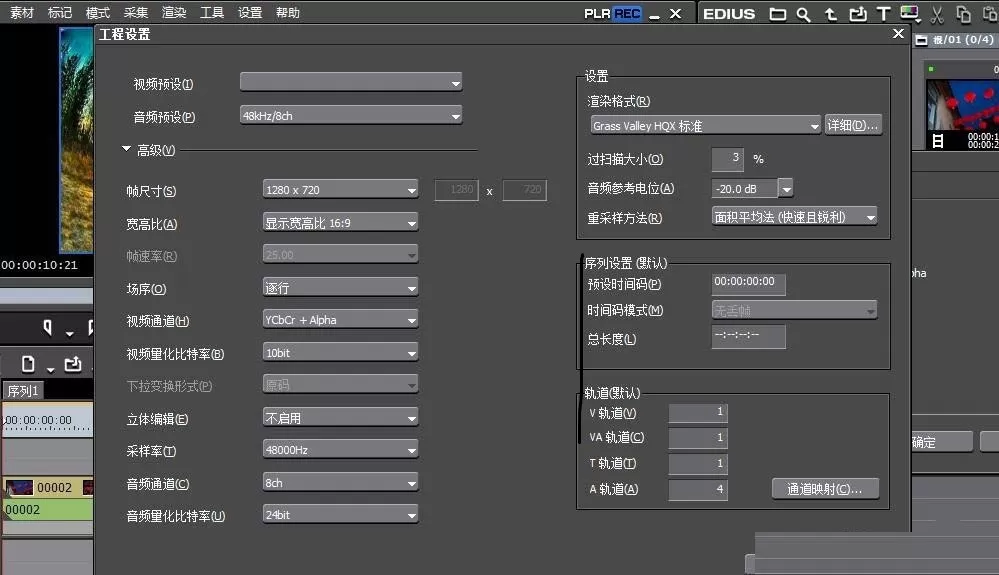Open the 音频参考电位 -20.0 dB dropdown arrow
This screenshot has width=999, height=575.
coord(786,188)
